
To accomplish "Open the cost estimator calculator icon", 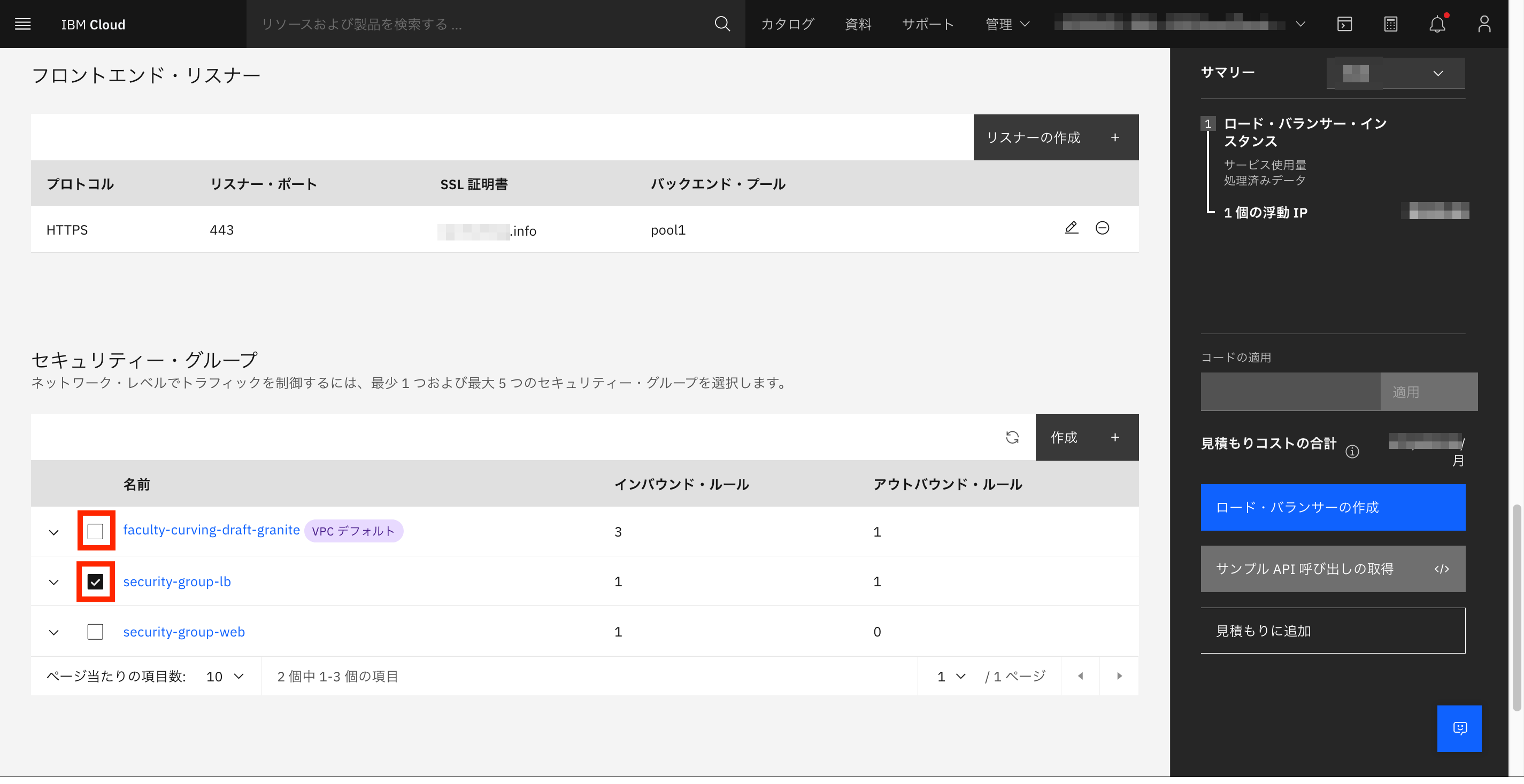I will coord(1390,24).
